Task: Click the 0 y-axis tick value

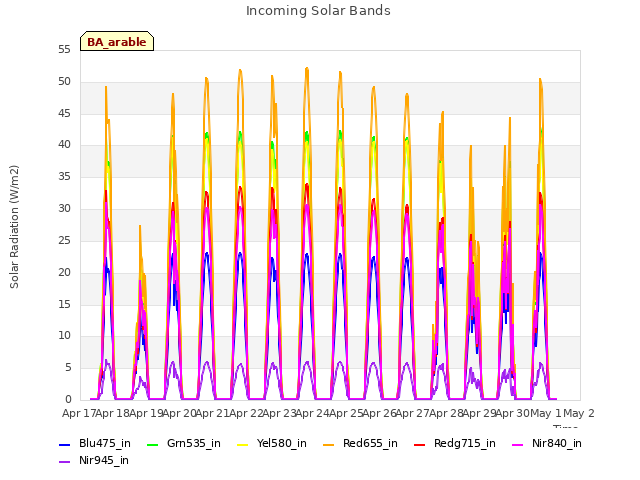Action: coord(68,400)
